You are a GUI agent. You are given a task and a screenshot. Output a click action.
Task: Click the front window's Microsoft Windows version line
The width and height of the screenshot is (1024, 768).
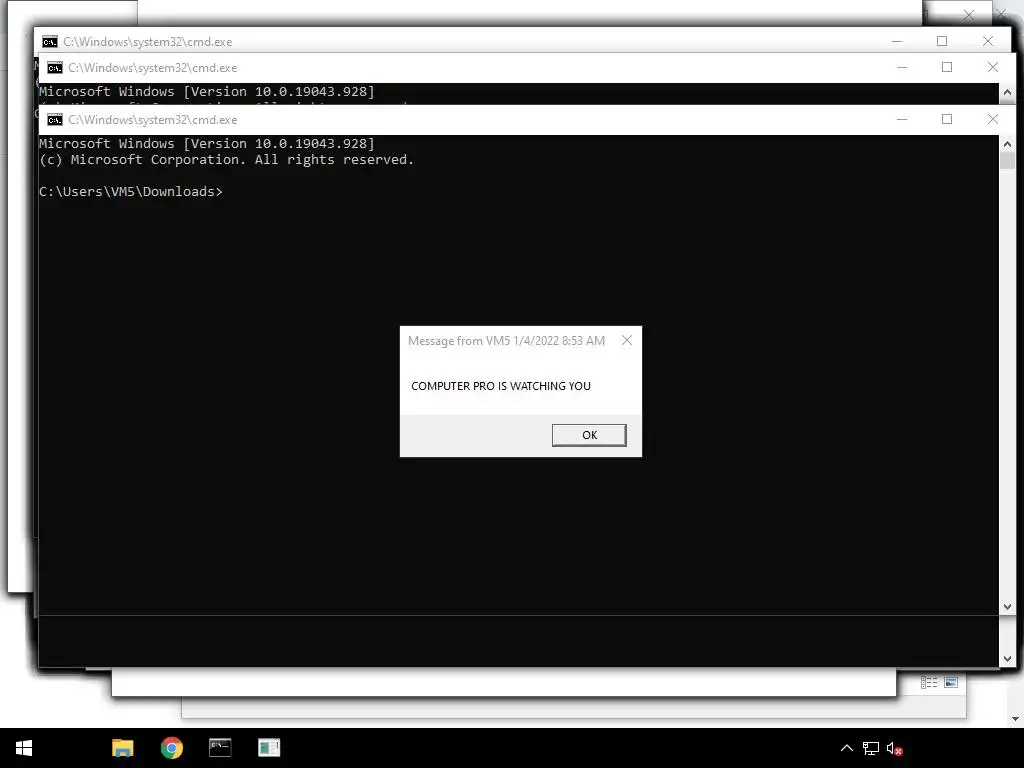click(207, 144)
